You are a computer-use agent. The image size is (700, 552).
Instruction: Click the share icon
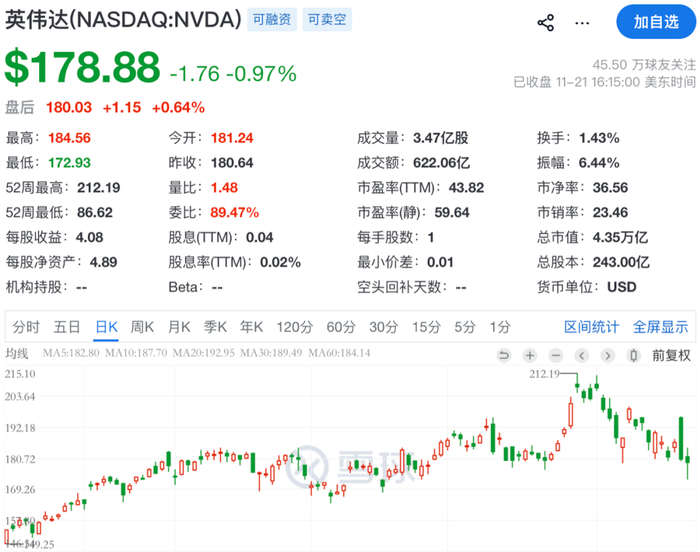546,23
